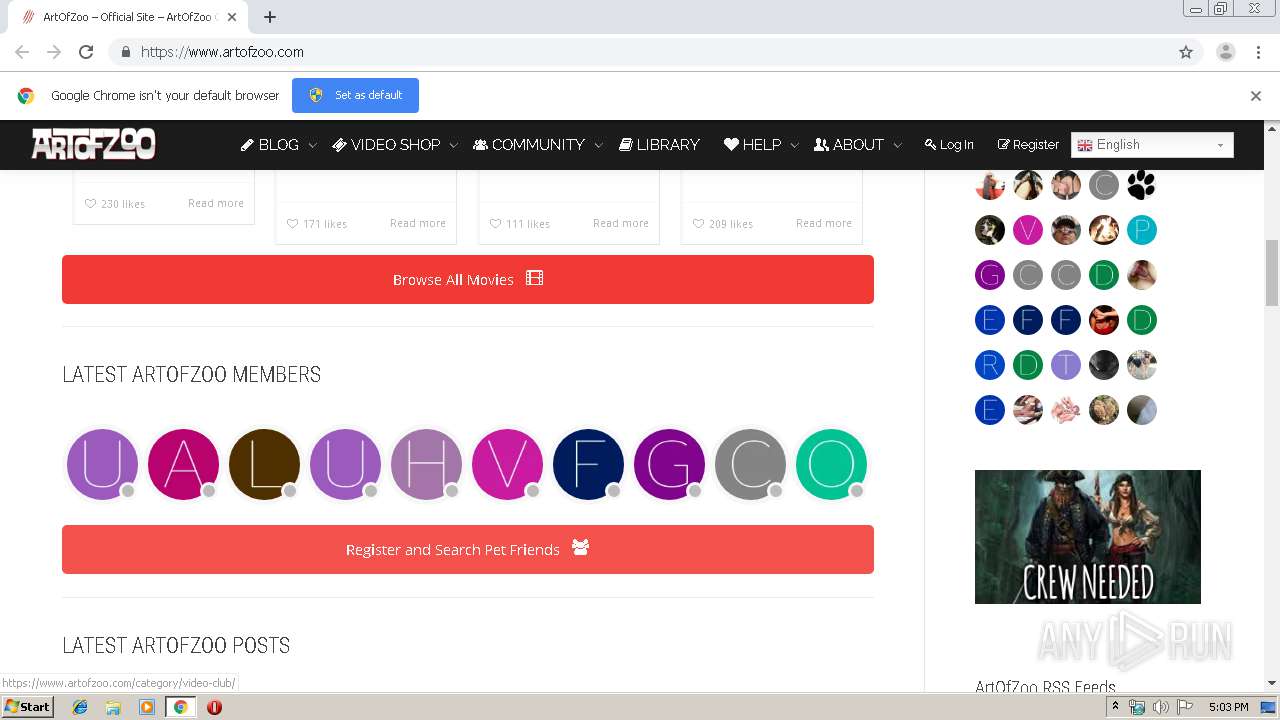Select the large navy F member avatar
1280x720 pixels.
pyautogui.click(x=588, y=464)
